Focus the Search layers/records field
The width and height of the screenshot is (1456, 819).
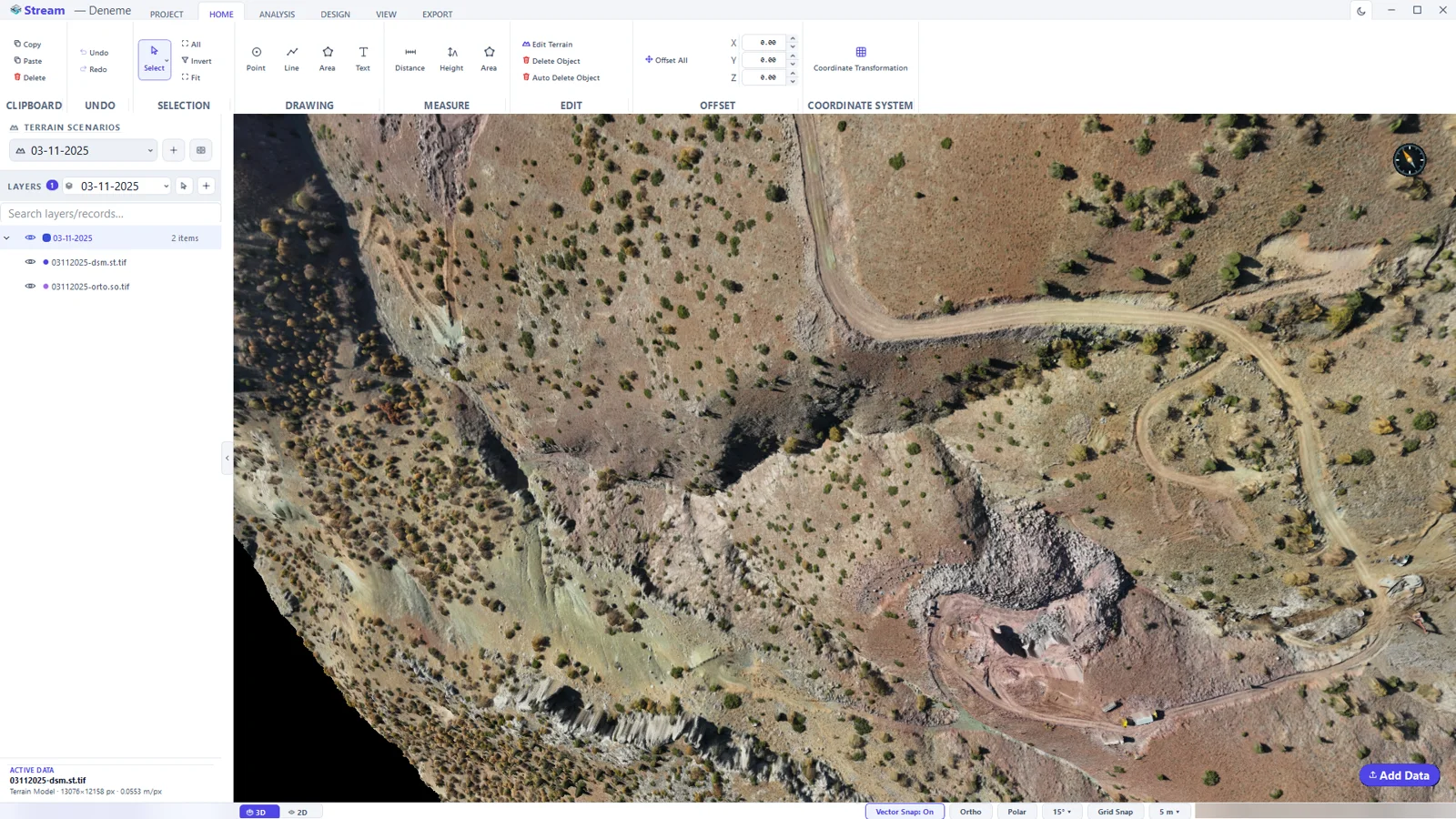110,214
